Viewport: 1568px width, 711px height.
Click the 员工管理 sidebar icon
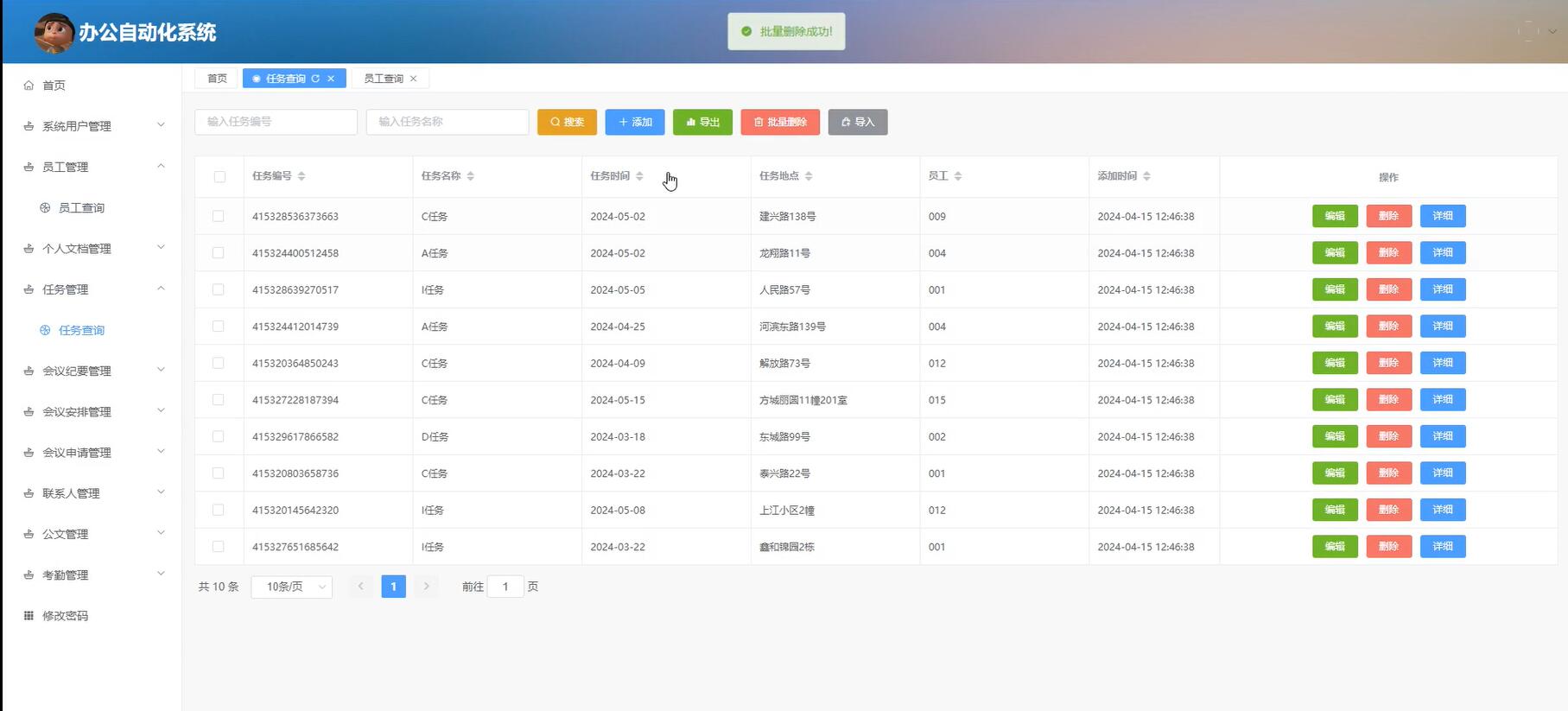(29, 167)
